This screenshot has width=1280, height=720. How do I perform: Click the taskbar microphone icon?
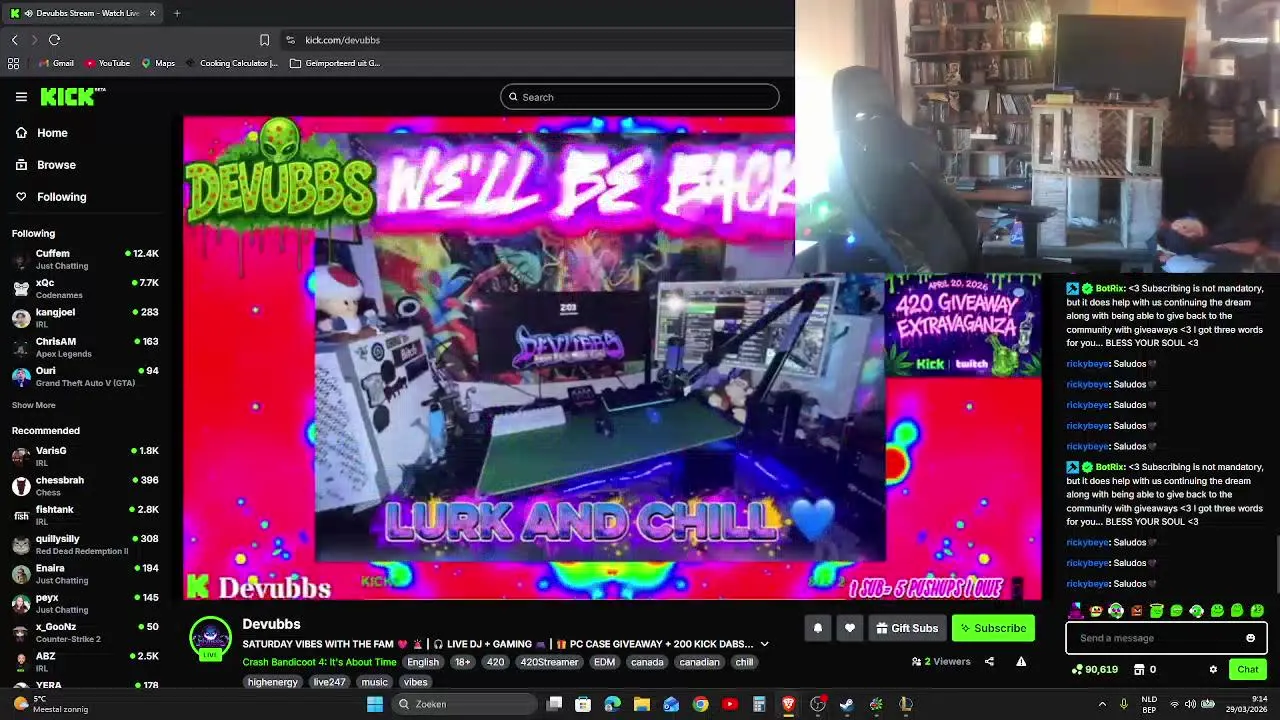[x=1124, y=704]
